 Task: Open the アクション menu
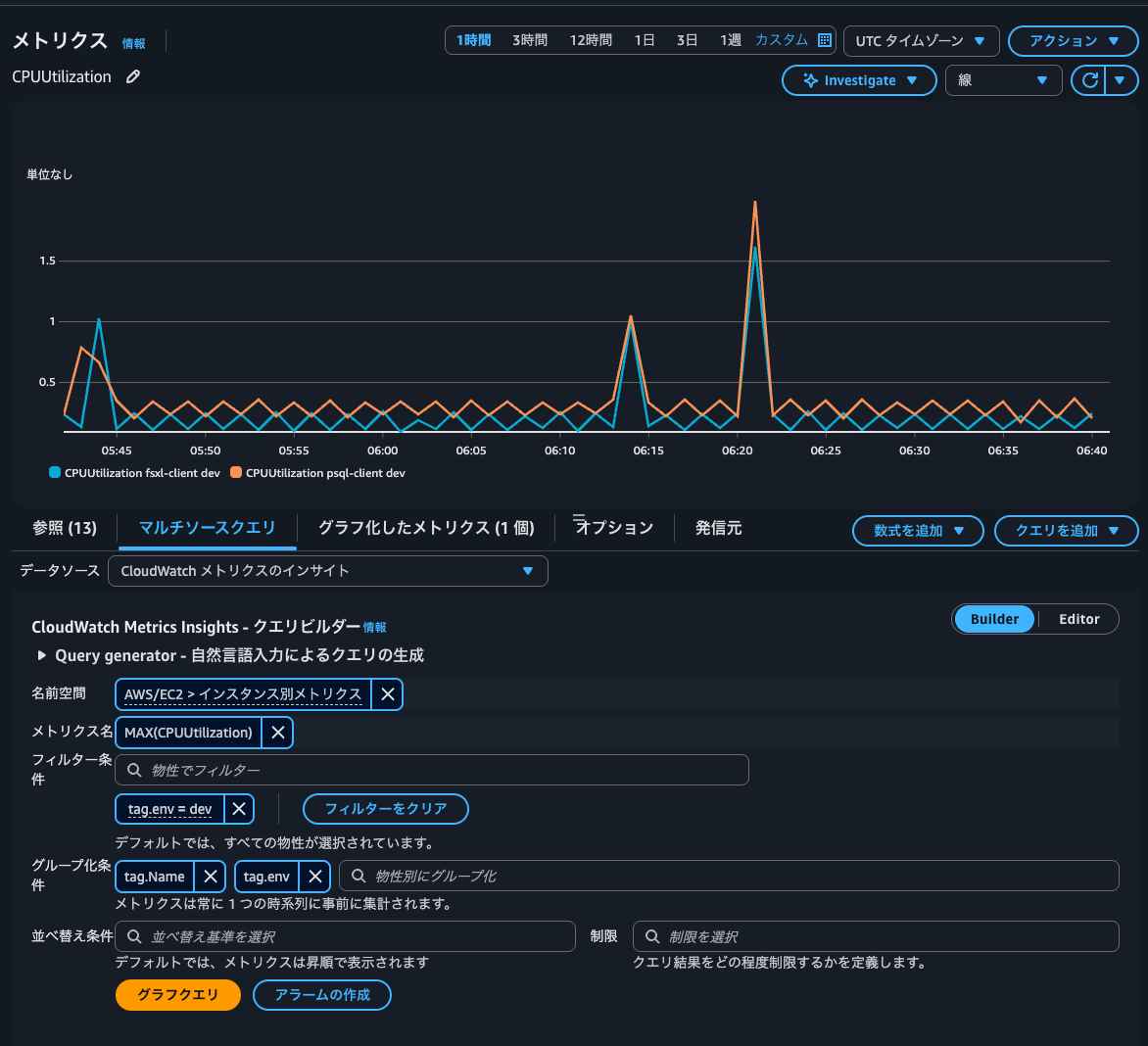(1073, 41)
